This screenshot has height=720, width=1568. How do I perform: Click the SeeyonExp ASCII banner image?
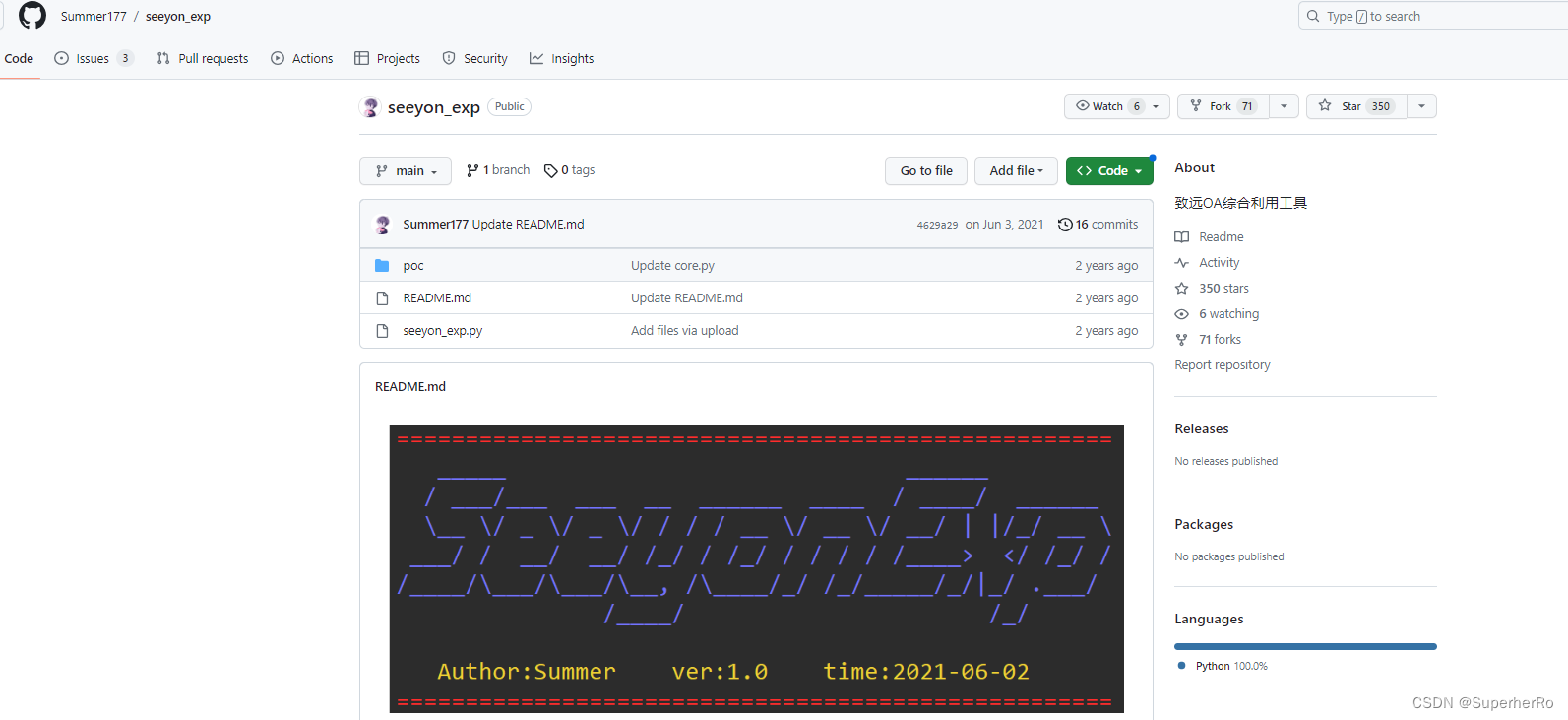point(756,568)
